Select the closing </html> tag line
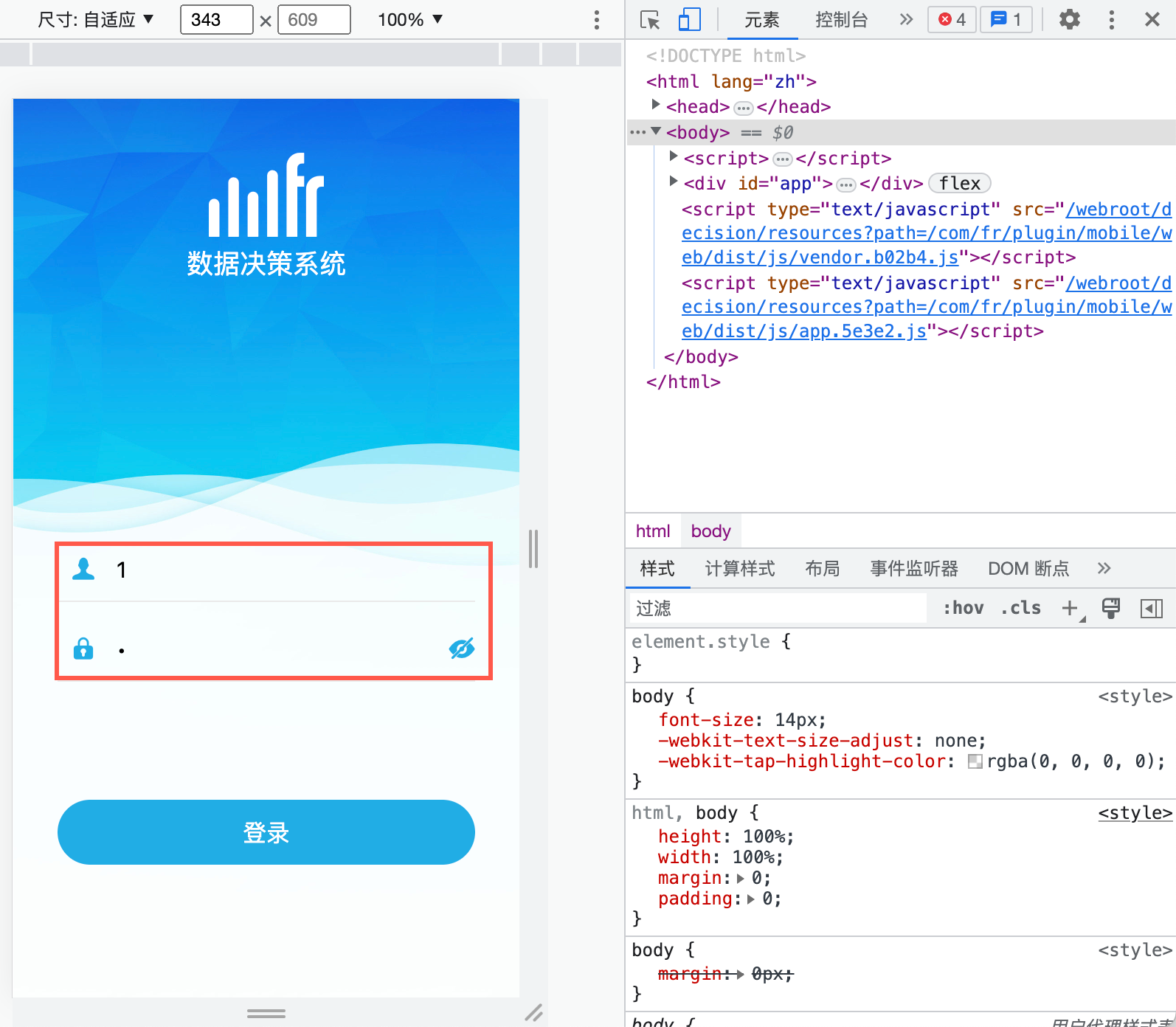 tap(683, 382)
